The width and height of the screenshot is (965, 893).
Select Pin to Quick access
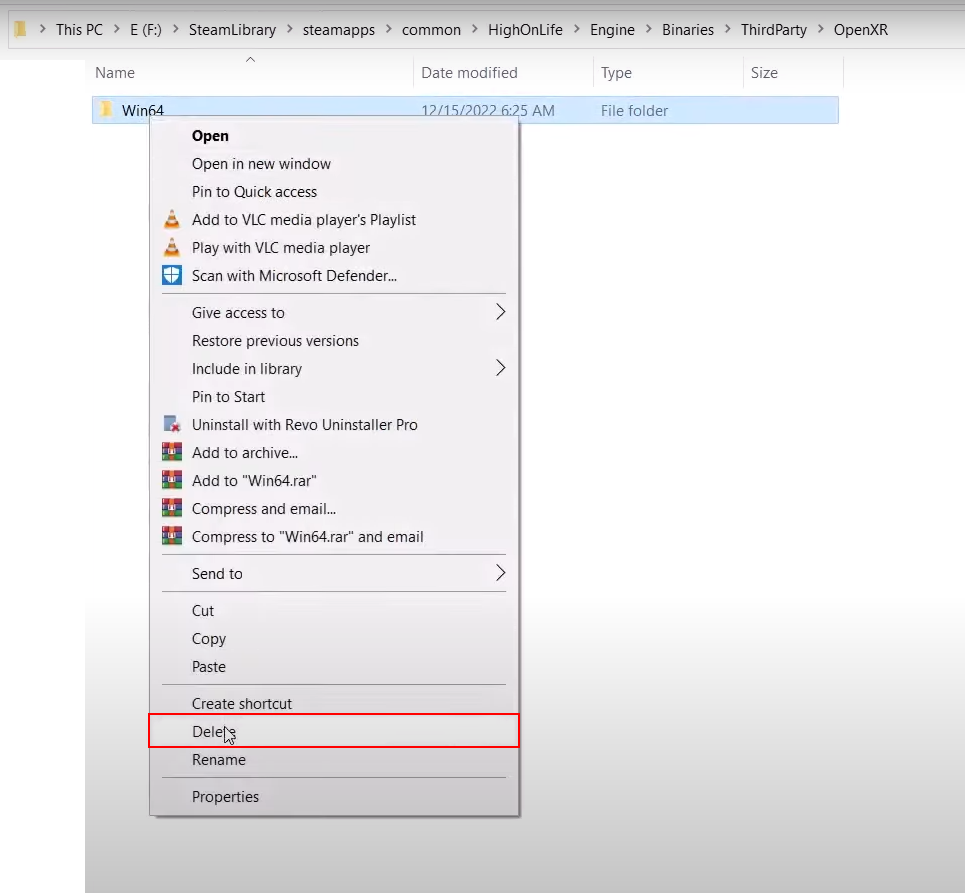click(x=254, y=192)
